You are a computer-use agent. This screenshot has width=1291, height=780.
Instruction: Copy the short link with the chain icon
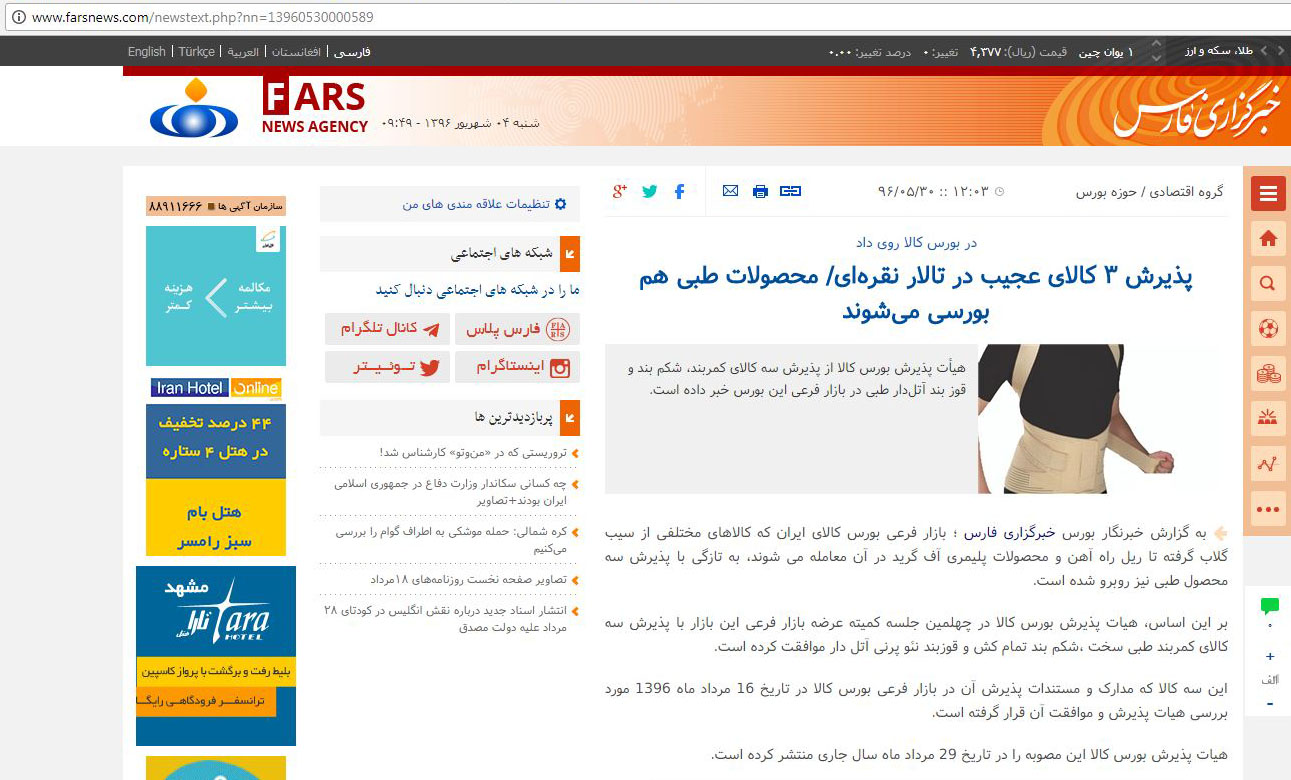(791, 191)
